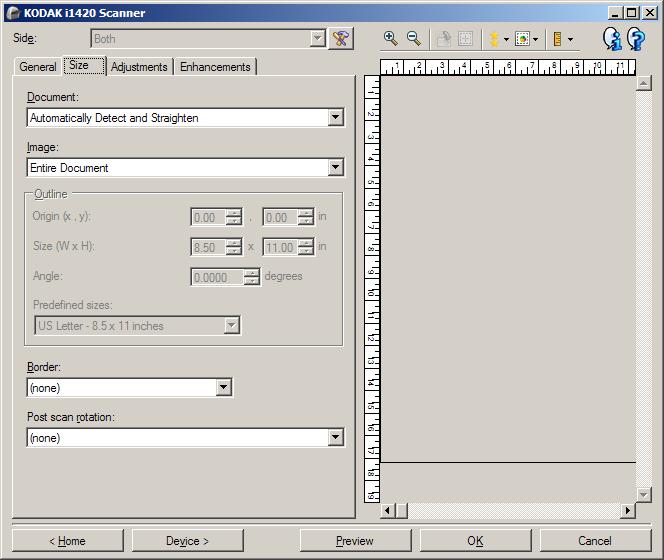Open side settings tools icon next to Both

341,39
